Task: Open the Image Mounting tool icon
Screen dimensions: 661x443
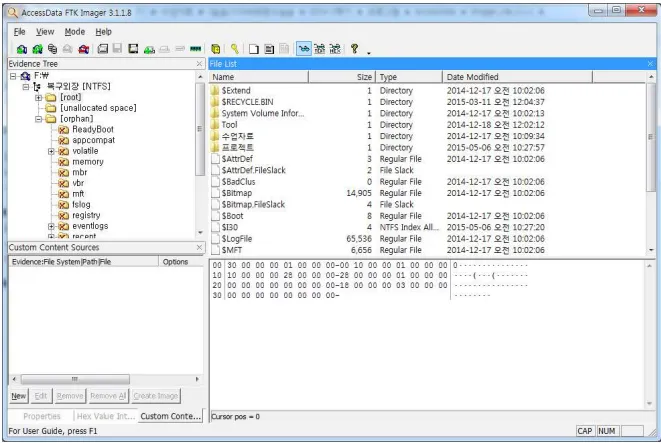Action: [x=52, y=49]
